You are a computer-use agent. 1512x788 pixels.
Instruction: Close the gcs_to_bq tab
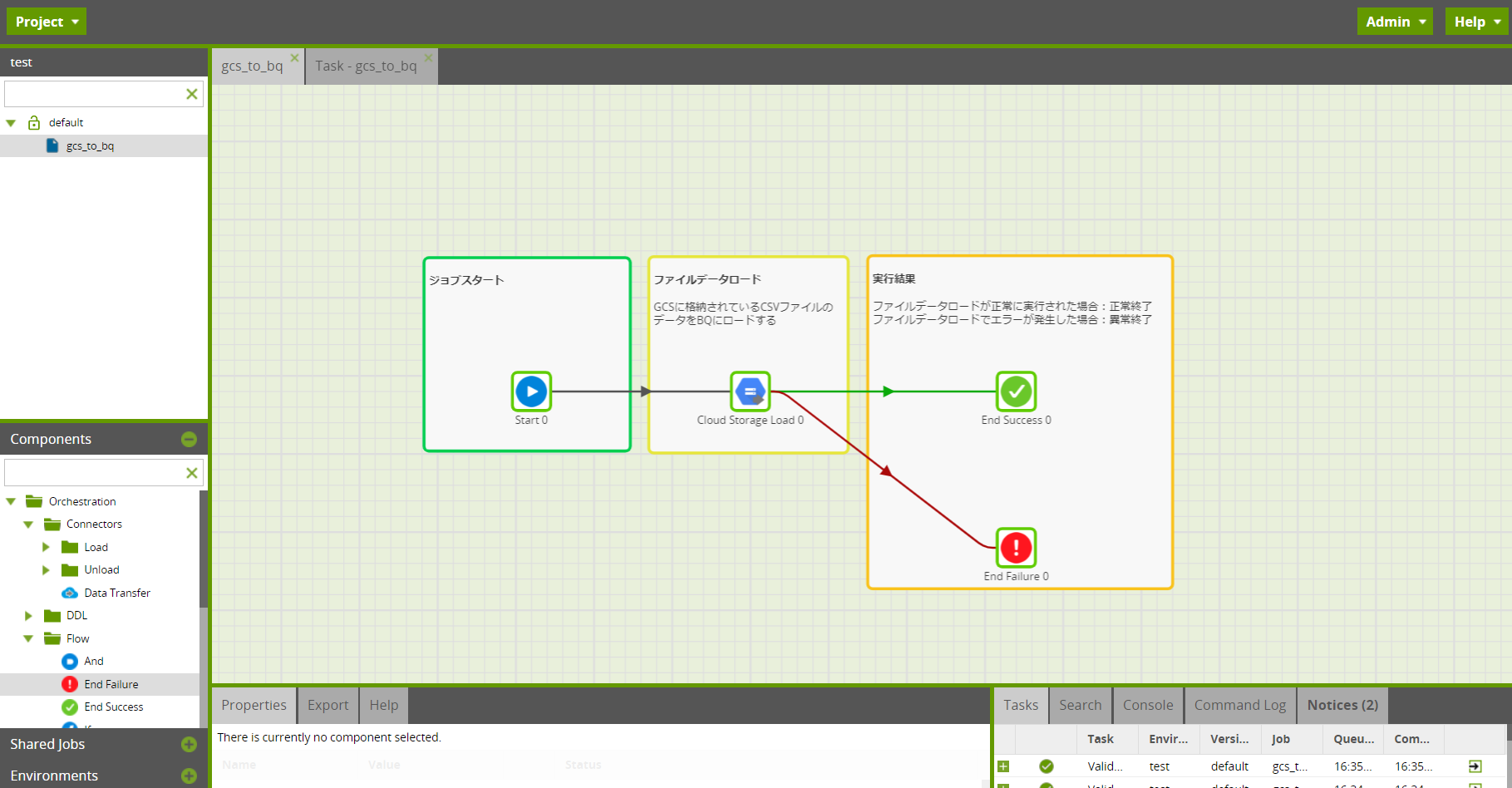(x=294, y=57)
